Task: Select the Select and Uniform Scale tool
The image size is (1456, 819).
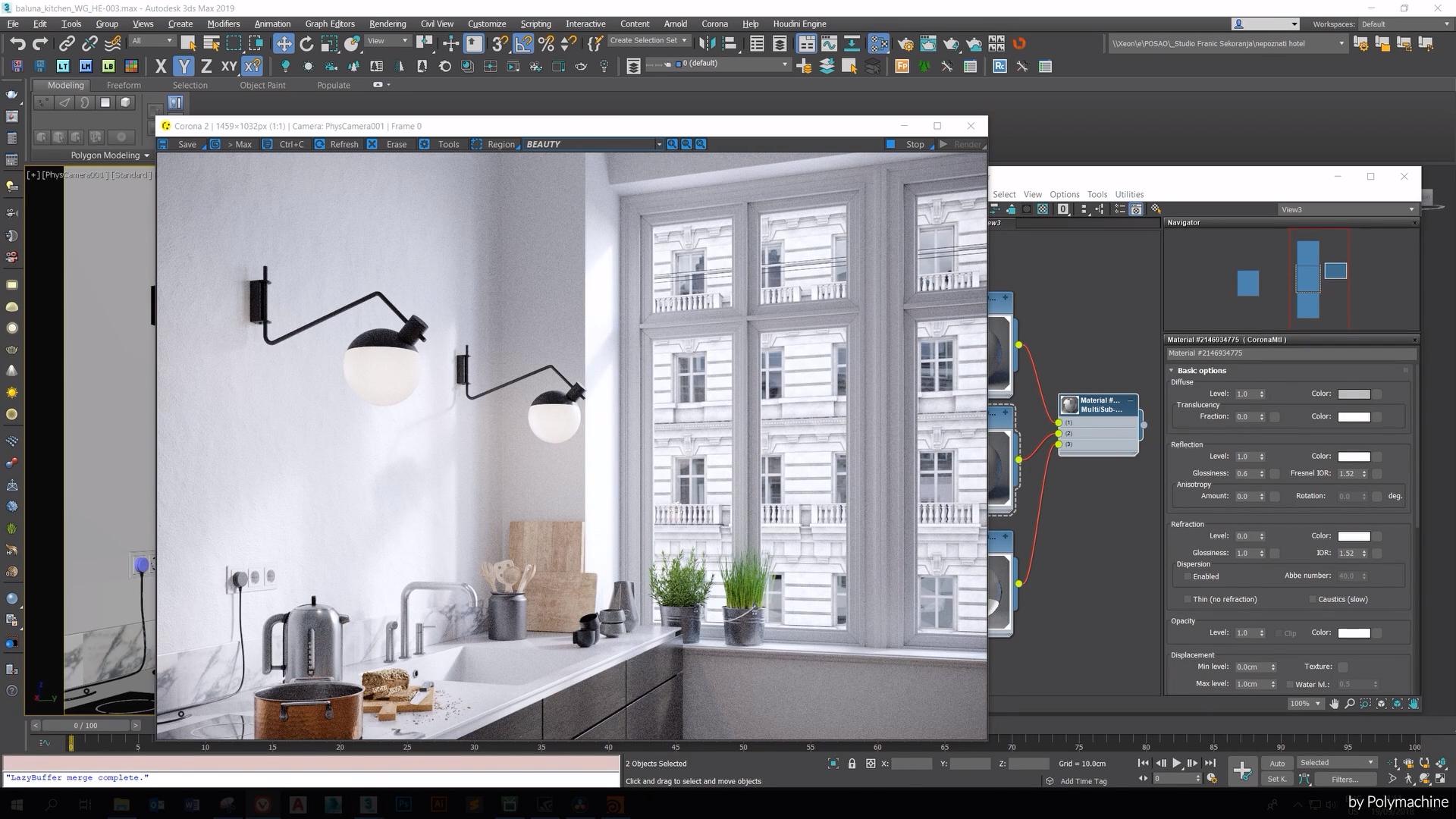Action: coord(330,43)
